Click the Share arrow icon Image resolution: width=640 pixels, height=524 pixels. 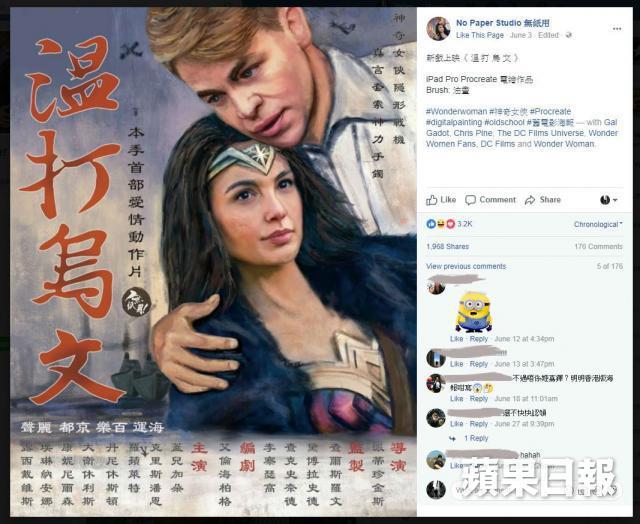tap(530, 200)
